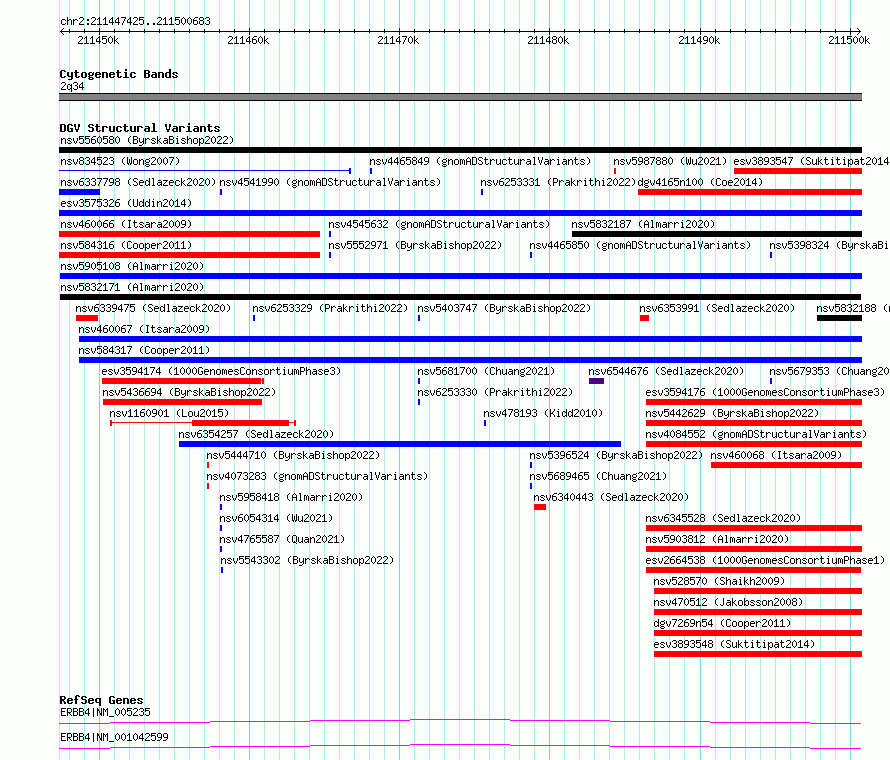This screenshot has width=890, height=760.
Task: Open the esv3594174 1000GenomesConsortiumPhase3 label
Action: (x=221, y=371)
